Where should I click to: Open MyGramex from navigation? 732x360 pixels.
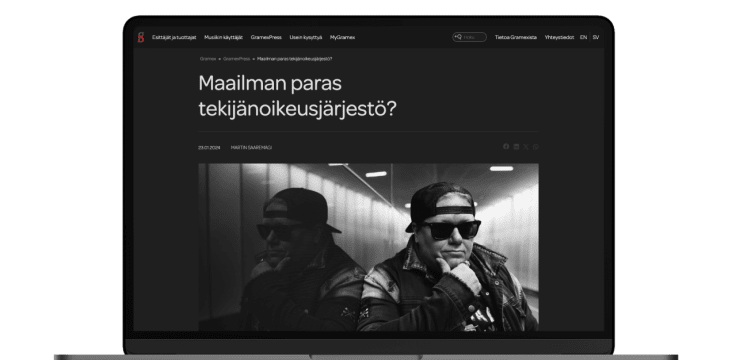click(x=343, y=37)
